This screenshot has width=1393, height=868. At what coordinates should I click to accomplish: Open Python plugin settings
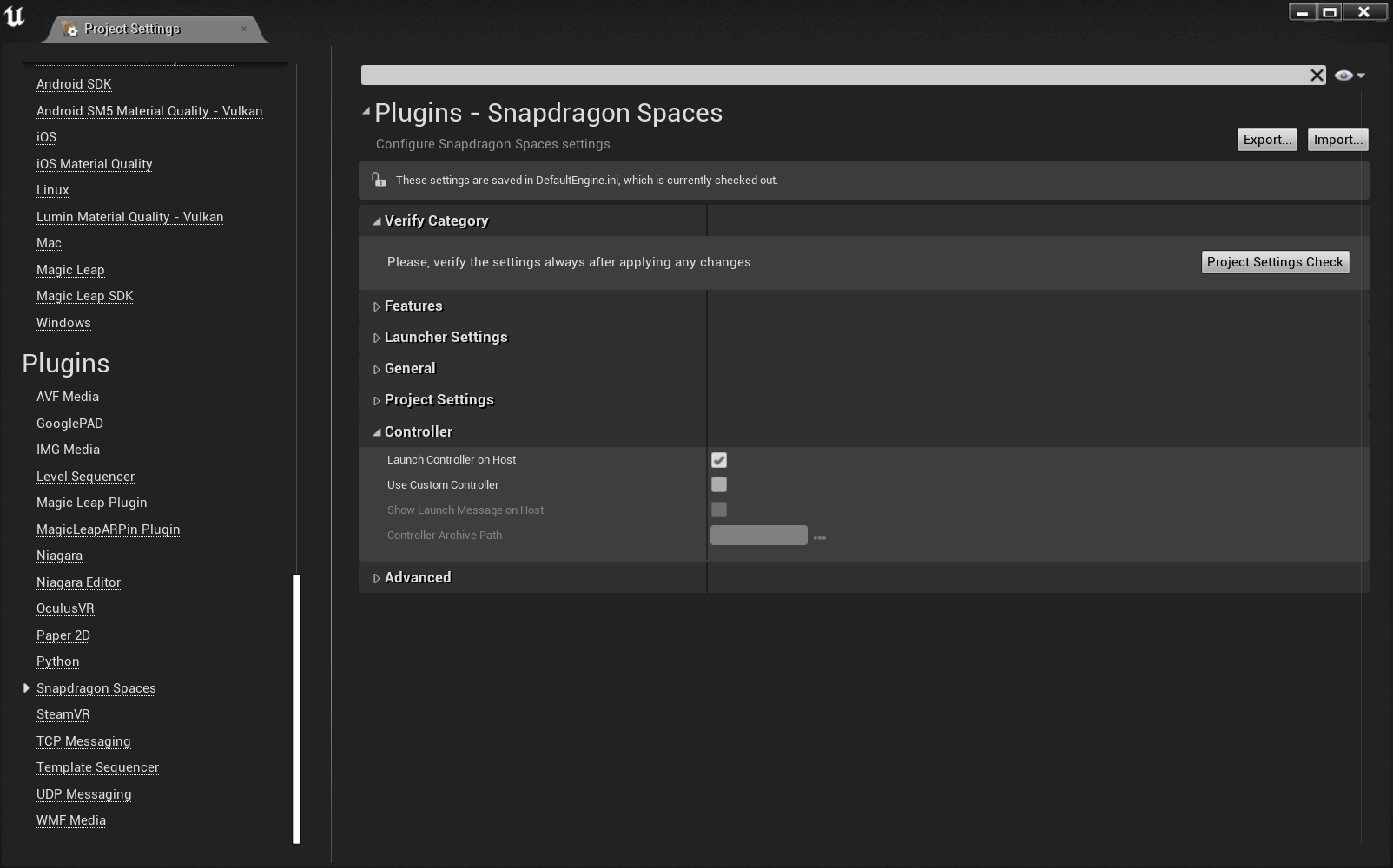point(57,661)
